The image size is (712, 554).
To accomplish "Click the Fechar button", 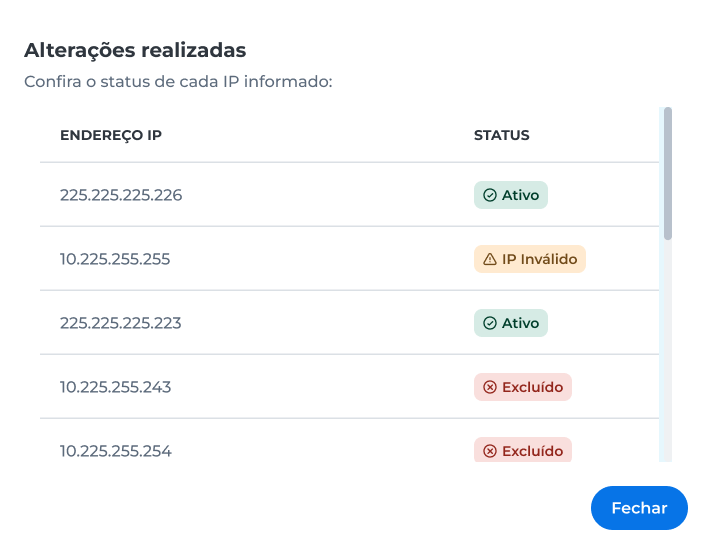I will point(639,508).
